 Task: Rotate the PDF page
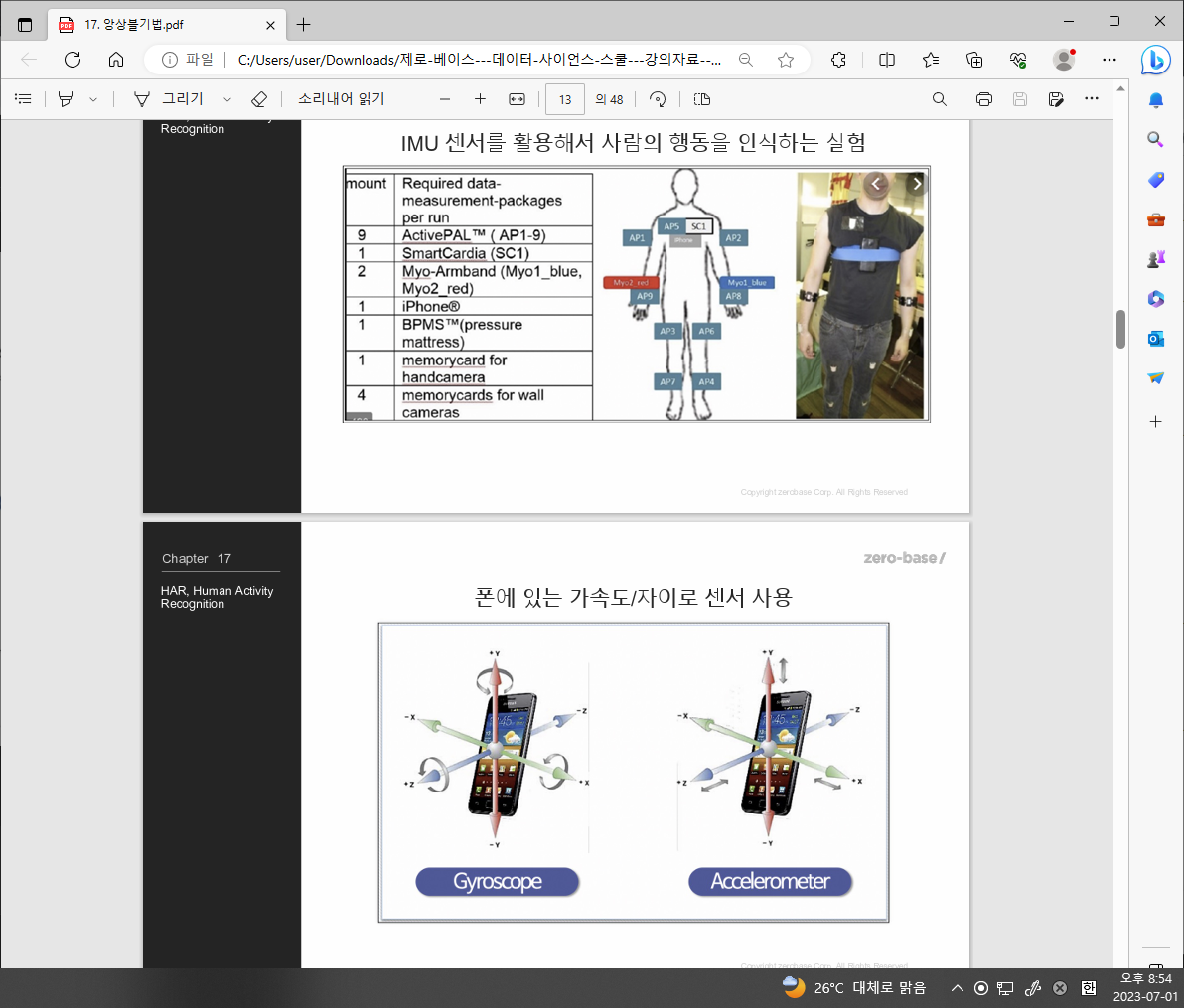coord(658,99)
